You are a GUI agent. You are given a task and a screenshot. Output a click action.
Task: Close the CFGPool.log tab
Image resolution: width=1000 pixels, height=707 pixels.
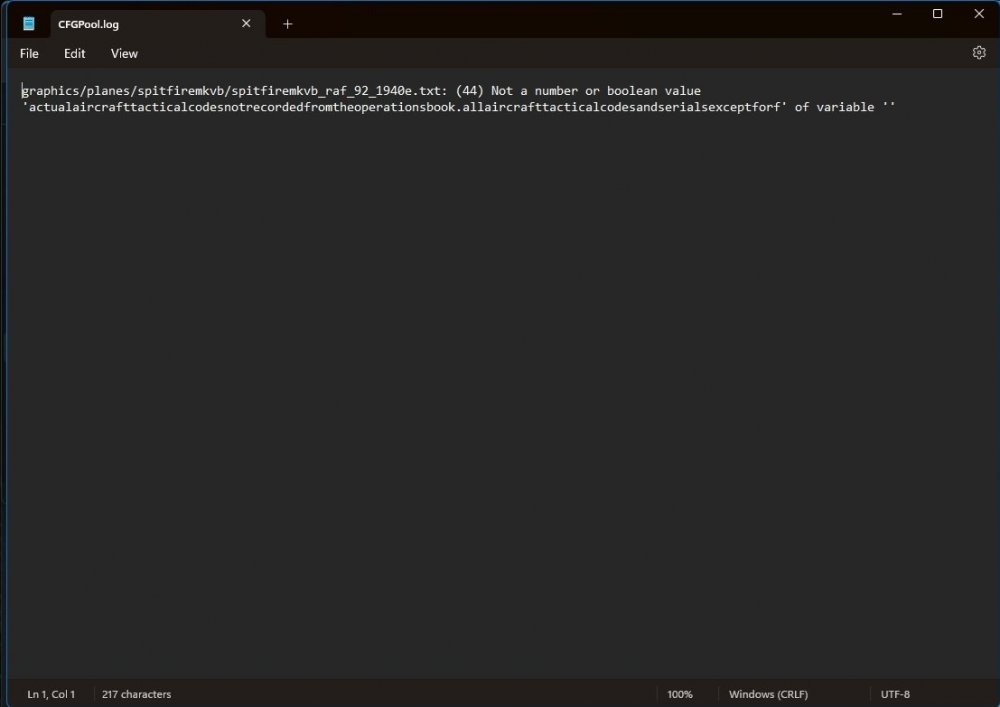246,24
